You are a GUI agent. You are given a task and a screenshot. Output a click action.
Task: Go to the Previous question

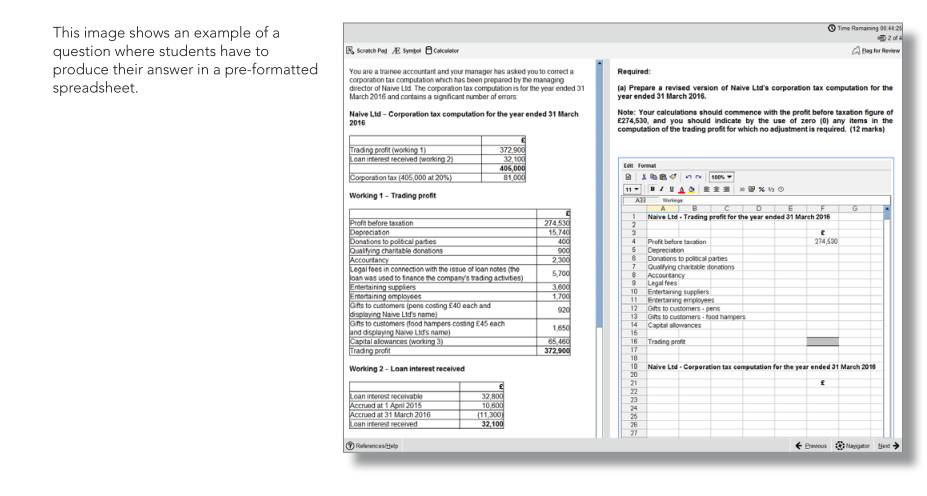point(807,472)
